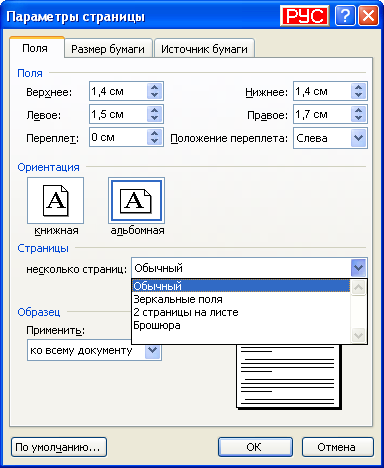Viewport: 384px width, 468px height.
Task: Choose Обычный in the dropdown list
Action: tap(241, 286)
